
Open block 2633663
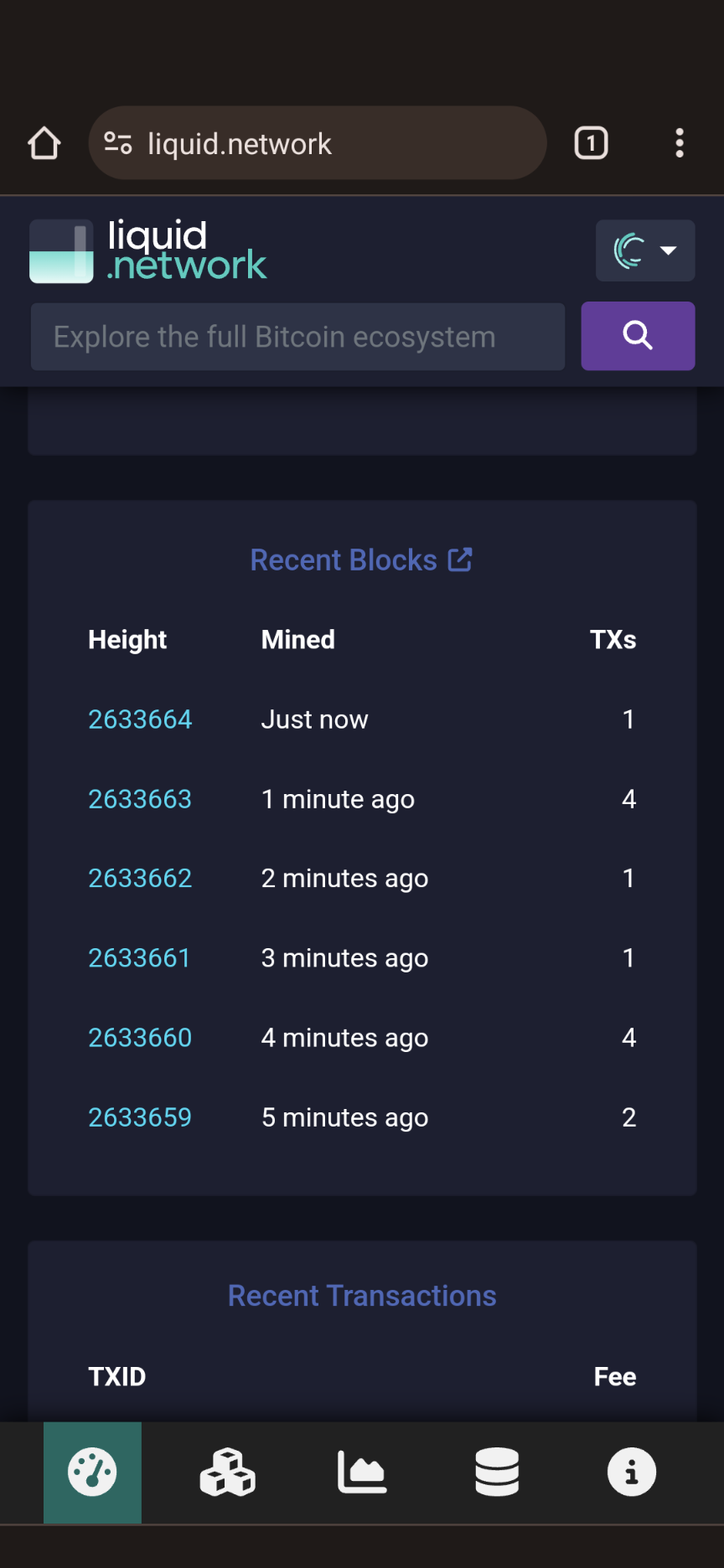pos(140,799)
